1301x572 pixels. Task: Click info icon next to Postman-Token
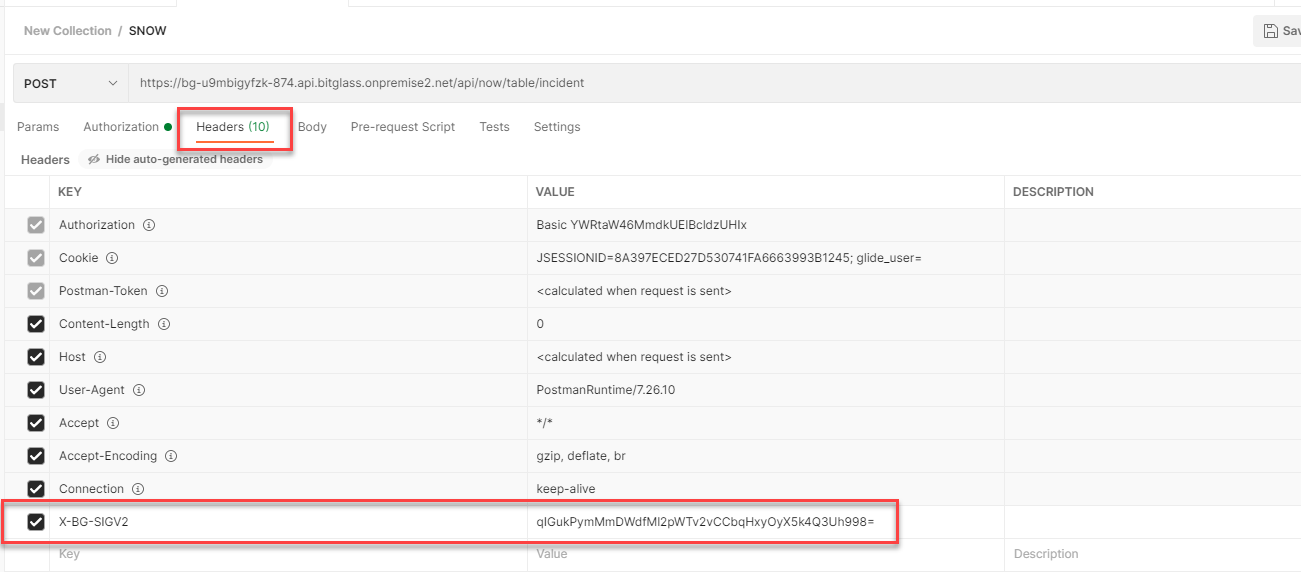[161, 291]
